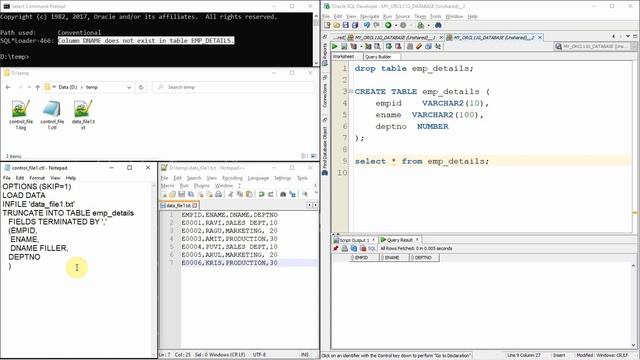Image resolution: width=640 pixels, height=360 pixels.
Task: Click Paste icon in Notepad++ toolbar
Action: [x=249, y=194]
